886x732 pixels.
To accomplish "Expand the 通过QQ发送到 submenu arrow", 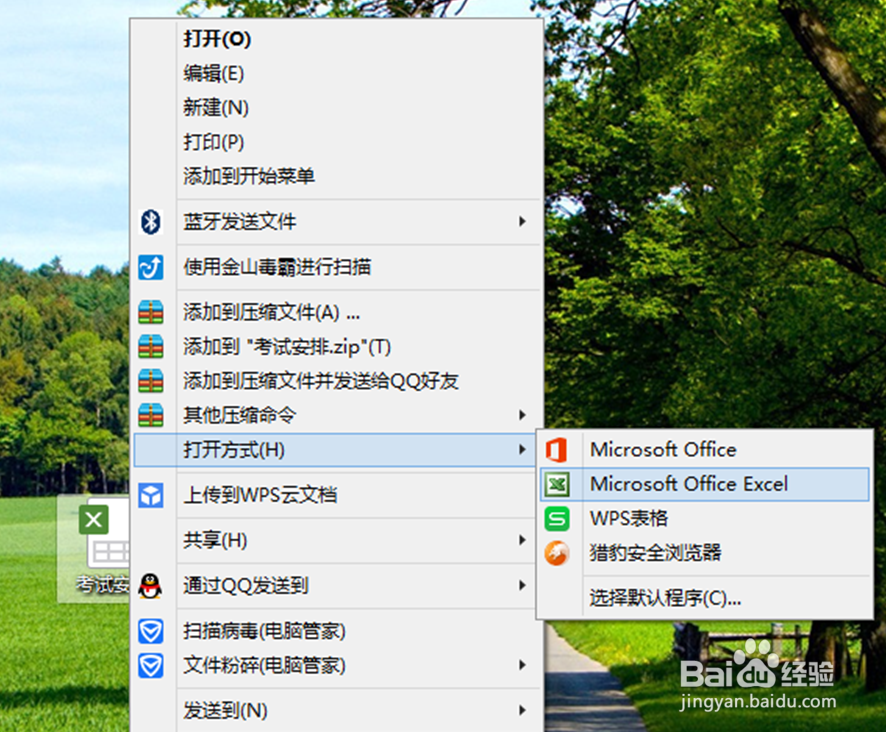I will pyautogui.click(x=522, y=586).
